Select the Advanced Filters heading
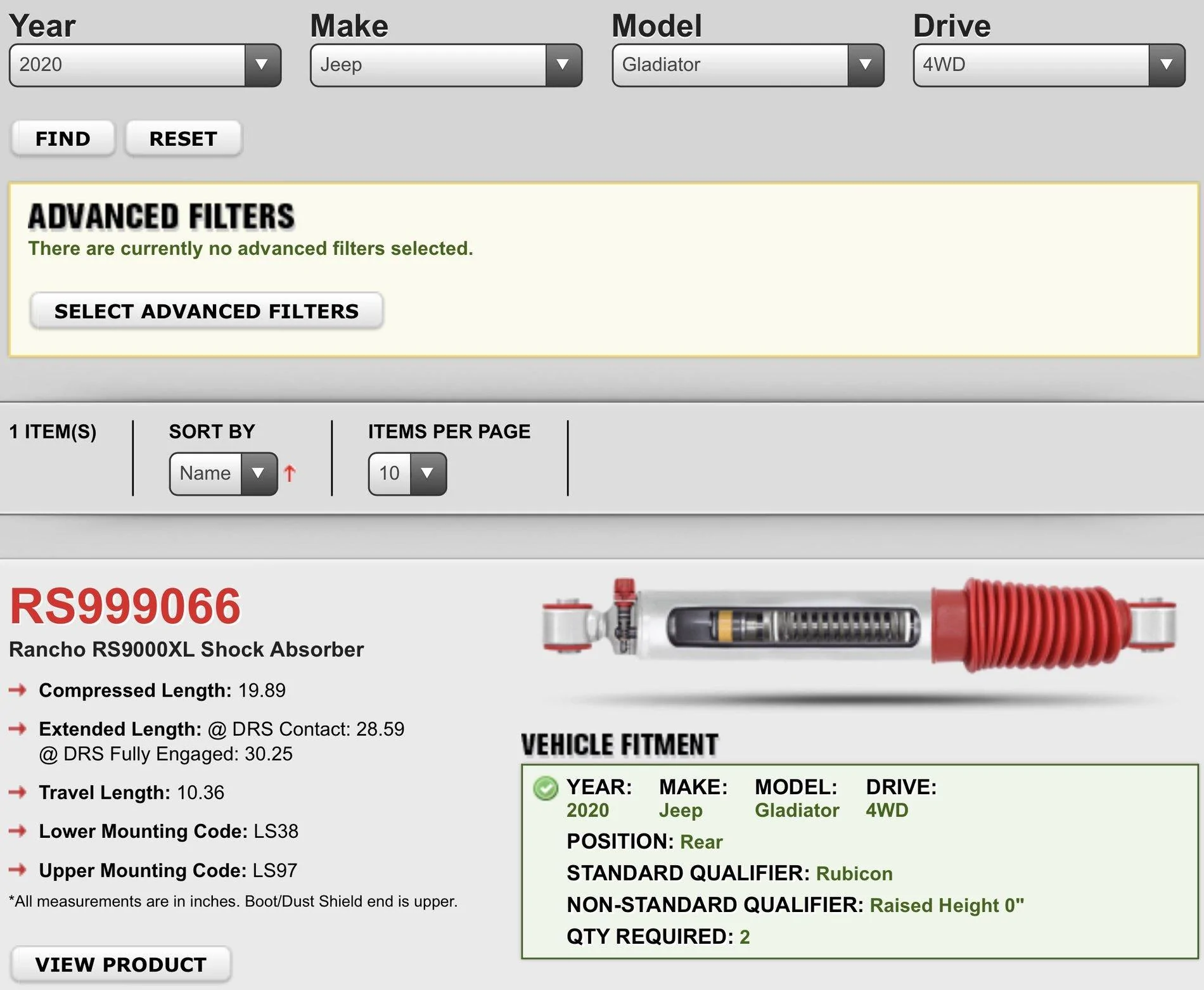1204x990 pixels. pyautogui.click(x=162, y=216)
